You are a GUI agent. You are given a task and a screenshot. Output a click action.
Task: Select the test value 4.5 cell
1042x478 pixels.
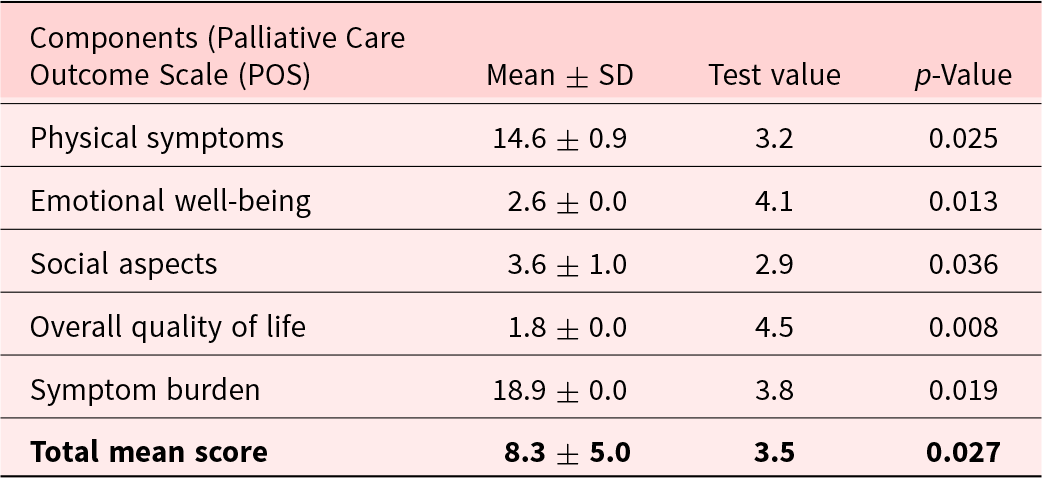coord(774,327)
